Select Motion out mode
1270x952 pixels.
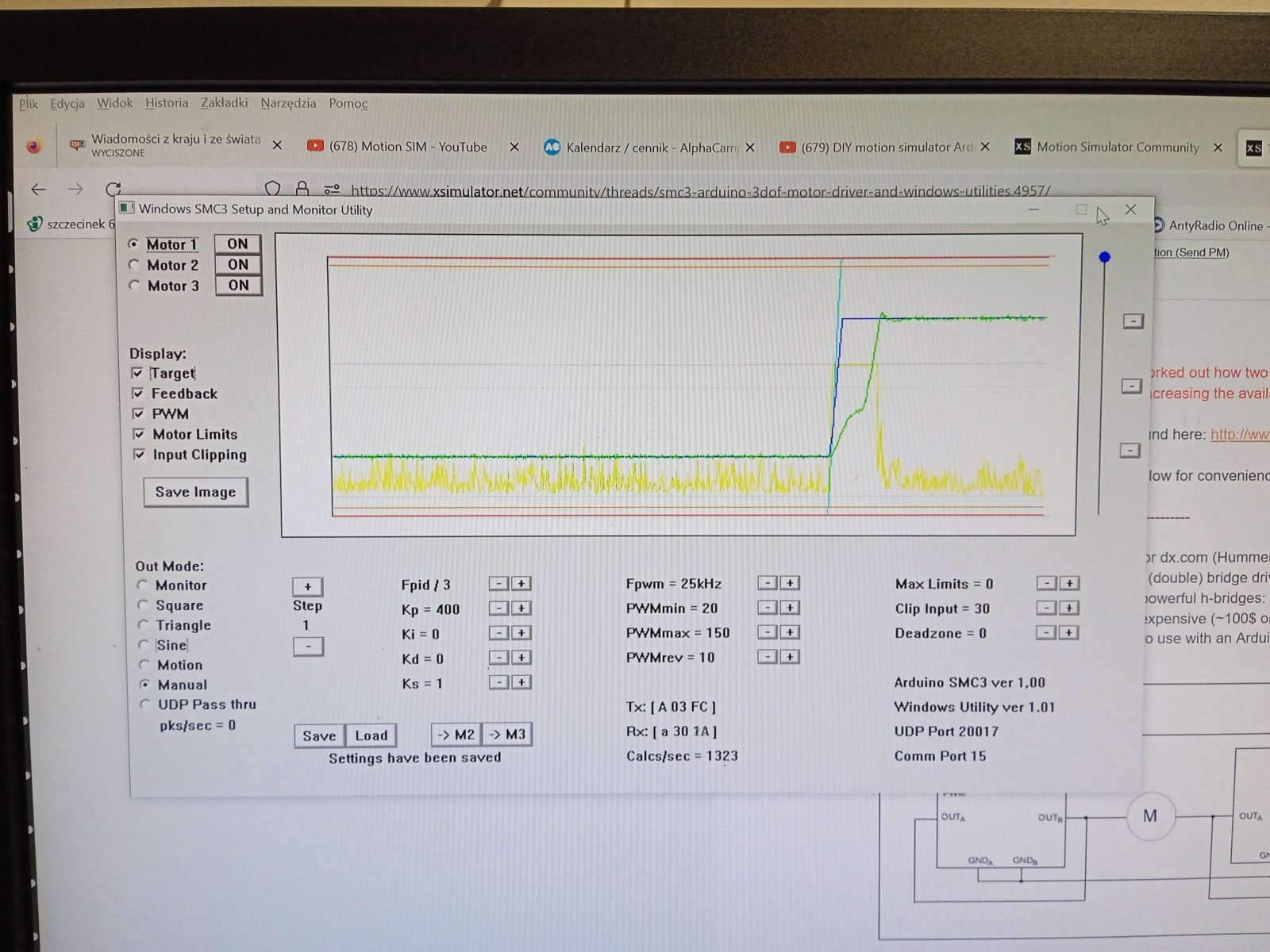[144, 664]
